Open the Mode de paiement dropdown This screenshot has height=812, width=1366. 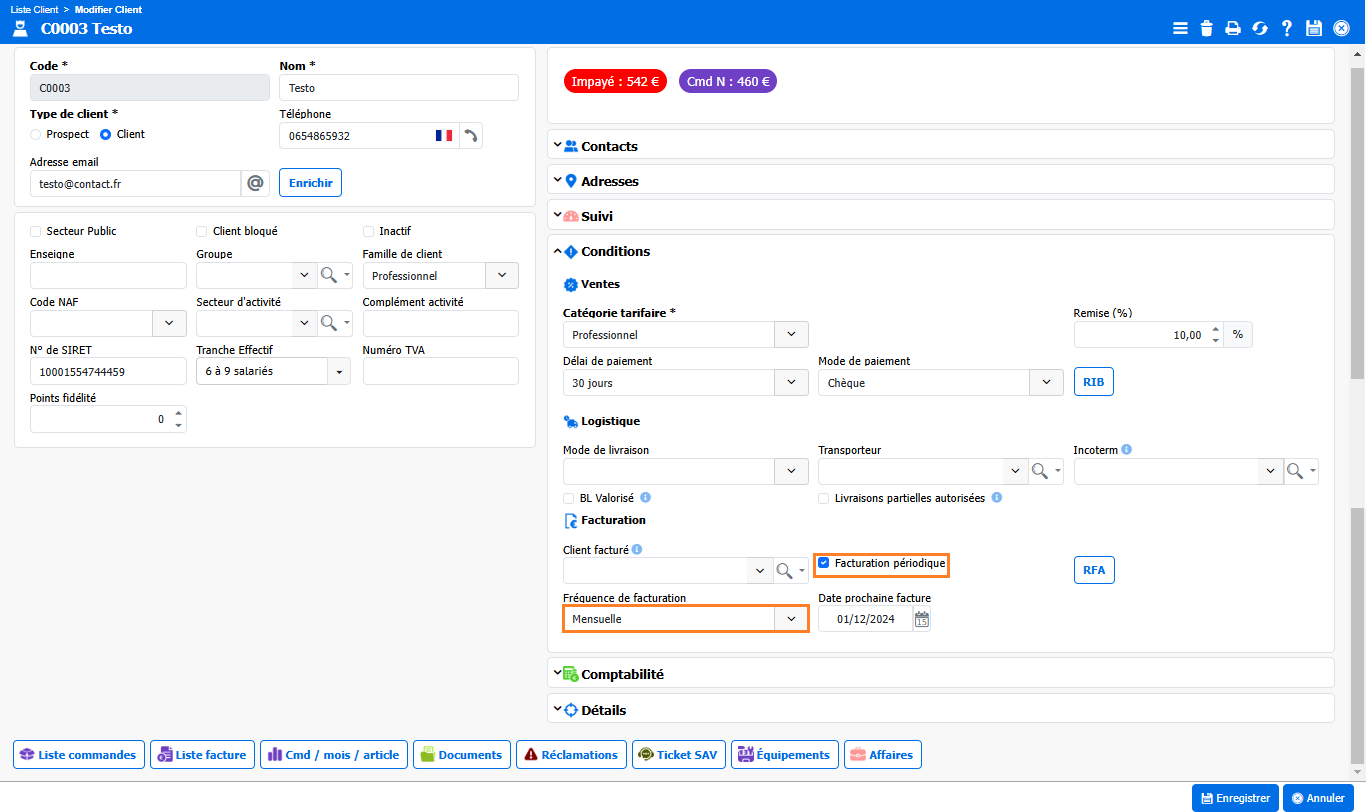coord(1046,383)
